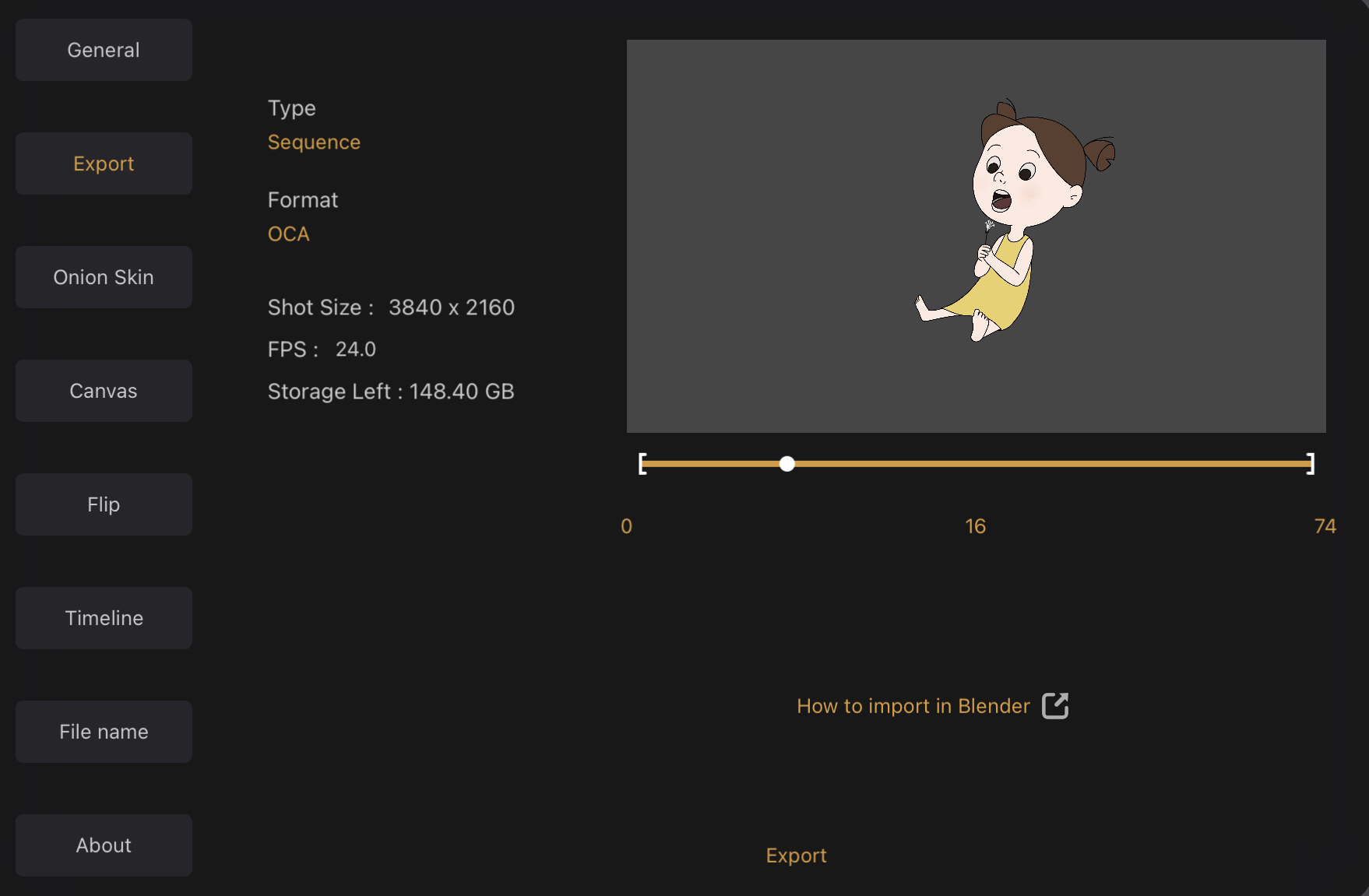Click the left range bracket handle

pyautogui.click(x=642, y=464)
